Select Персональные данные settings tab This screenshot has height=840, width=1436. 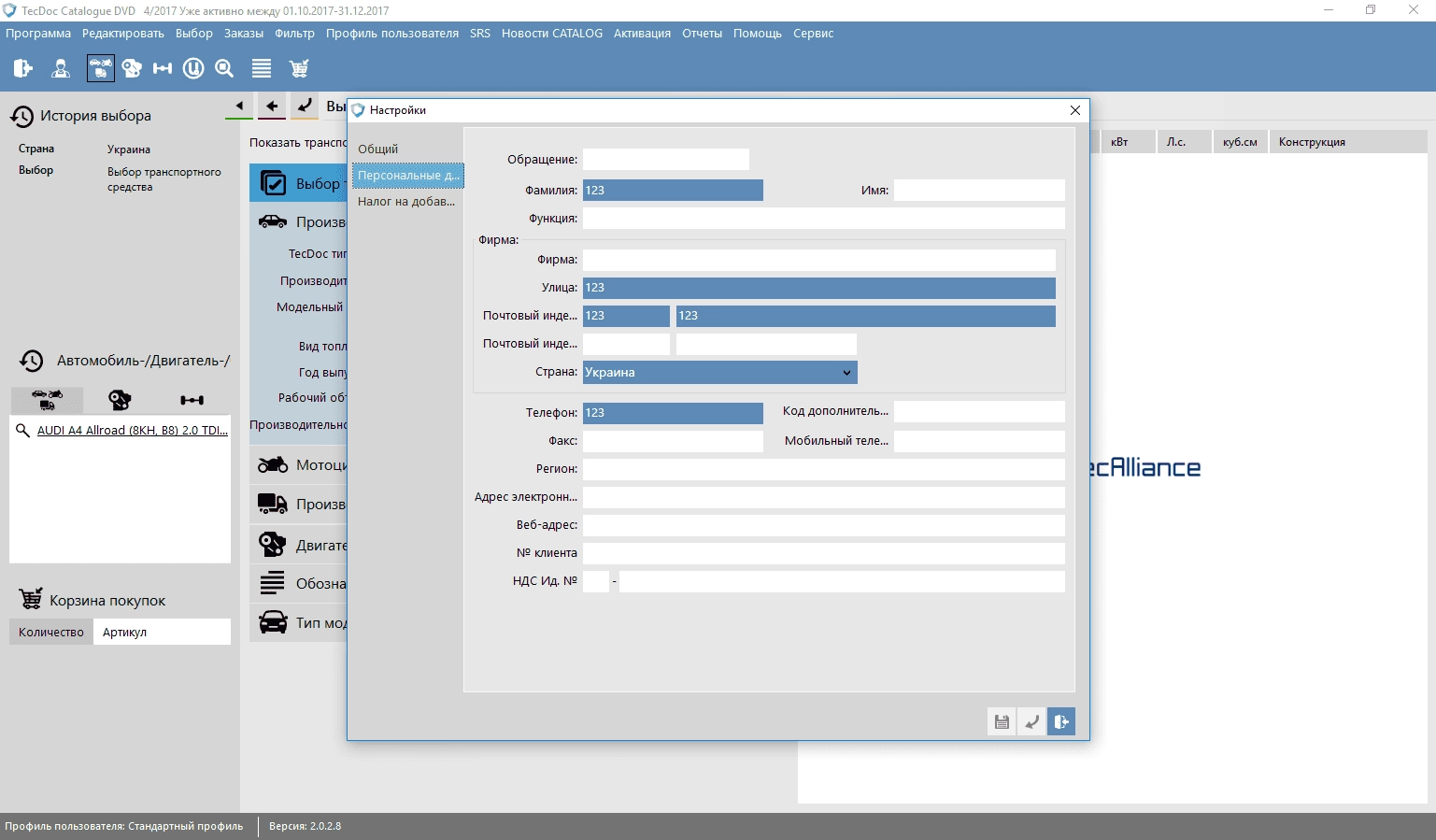coord(407,176)
